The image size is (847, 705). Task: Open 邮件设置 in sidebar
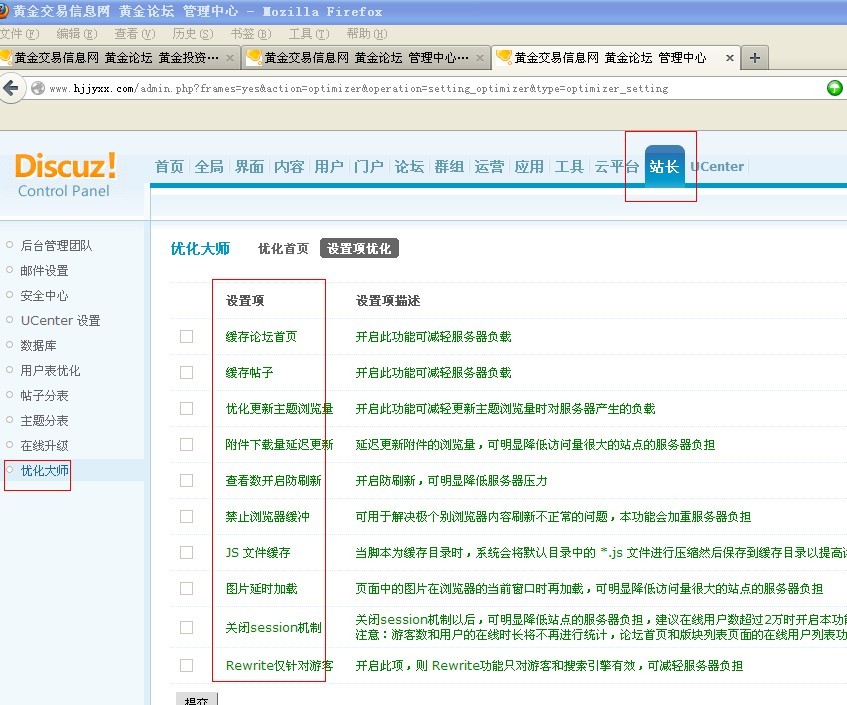pyautogui.click(x=44, y=271)
